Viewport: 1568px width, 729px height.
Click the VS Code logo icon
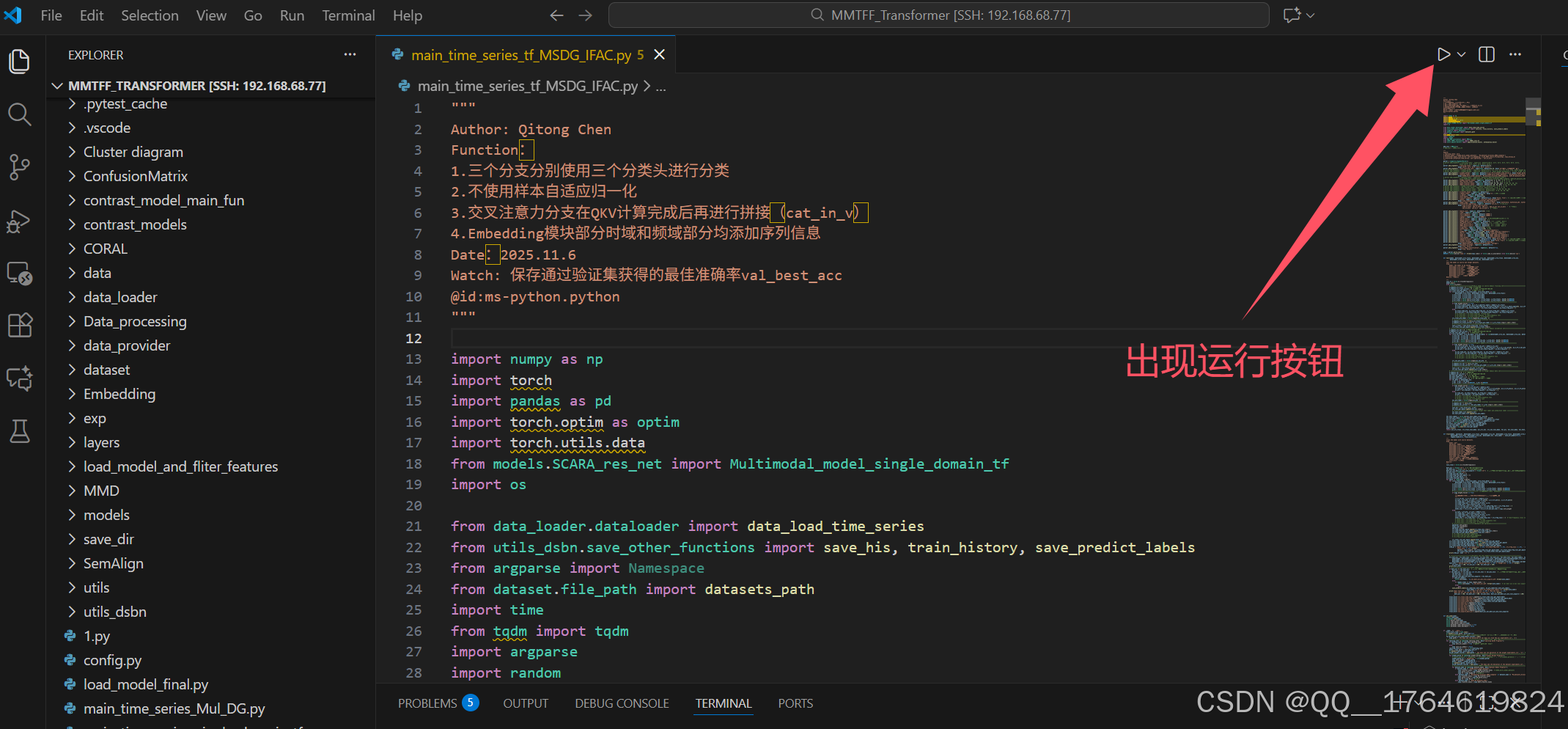click(x=13, y=15)
